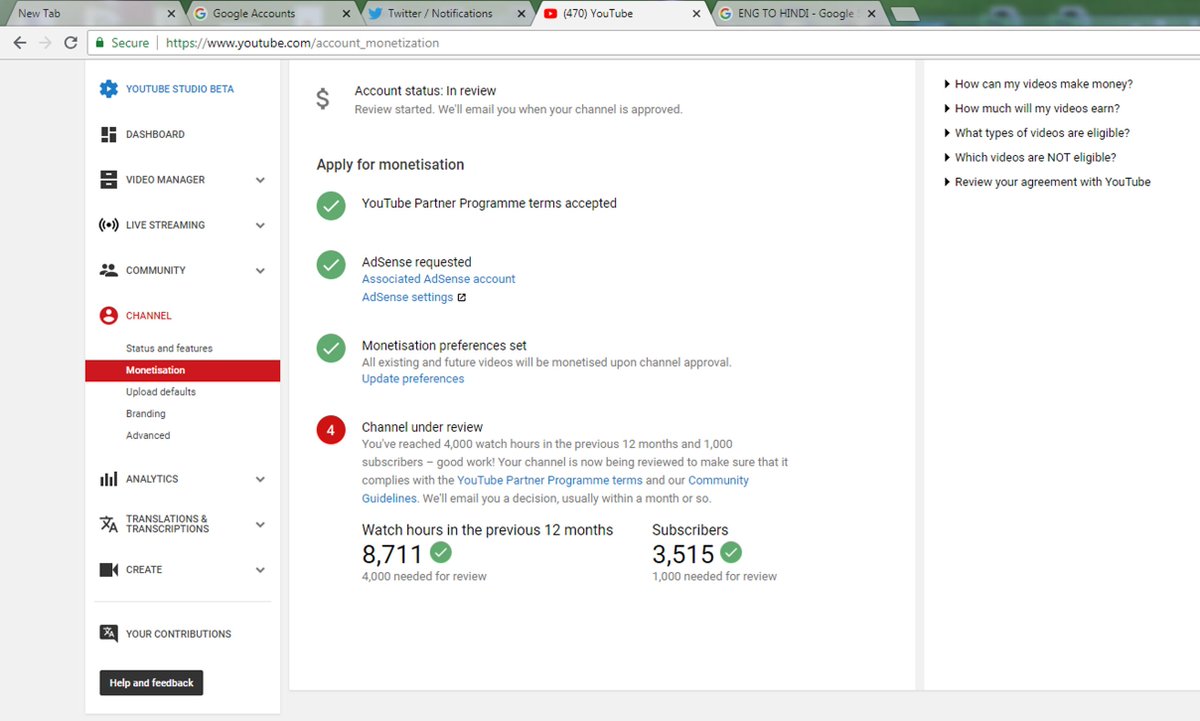The image size is (1200, 721).
Task: Click the Translations & Transcriptions icon
Action: pyautogui.click(x=109, y=524)
